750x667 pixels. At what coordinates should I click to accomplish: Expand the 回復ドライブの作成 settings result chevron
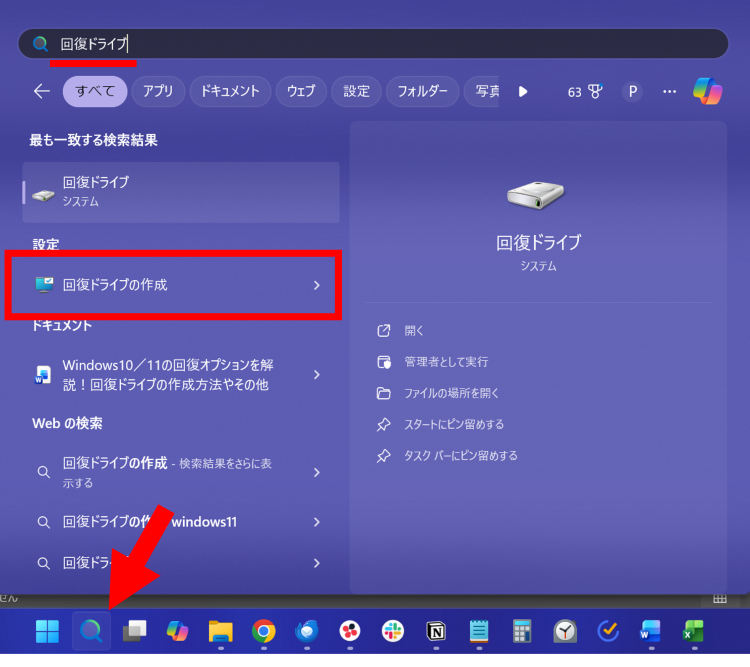pos(317,285)
